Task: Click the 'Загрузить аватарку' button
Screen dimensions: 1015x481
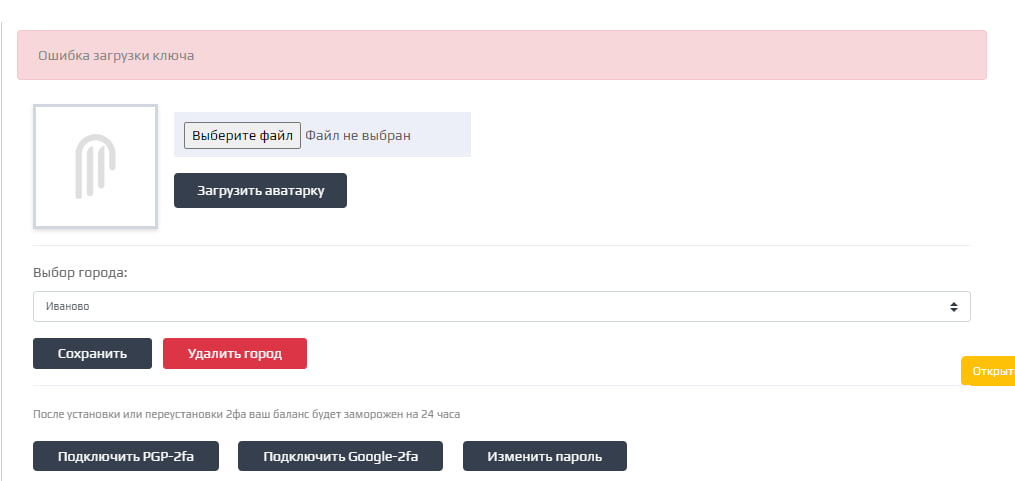Action: (x=260, y=190)
